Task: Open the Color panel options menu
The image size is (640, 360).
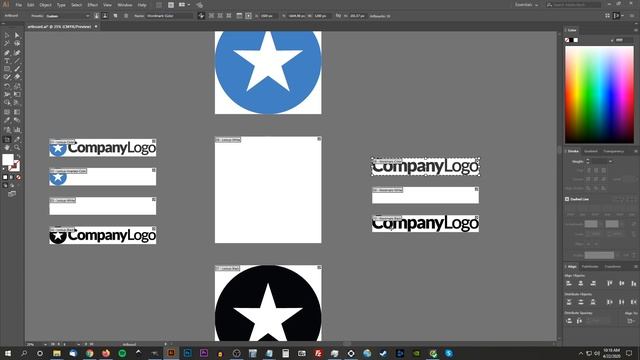Action: click(x=636, y=30)
